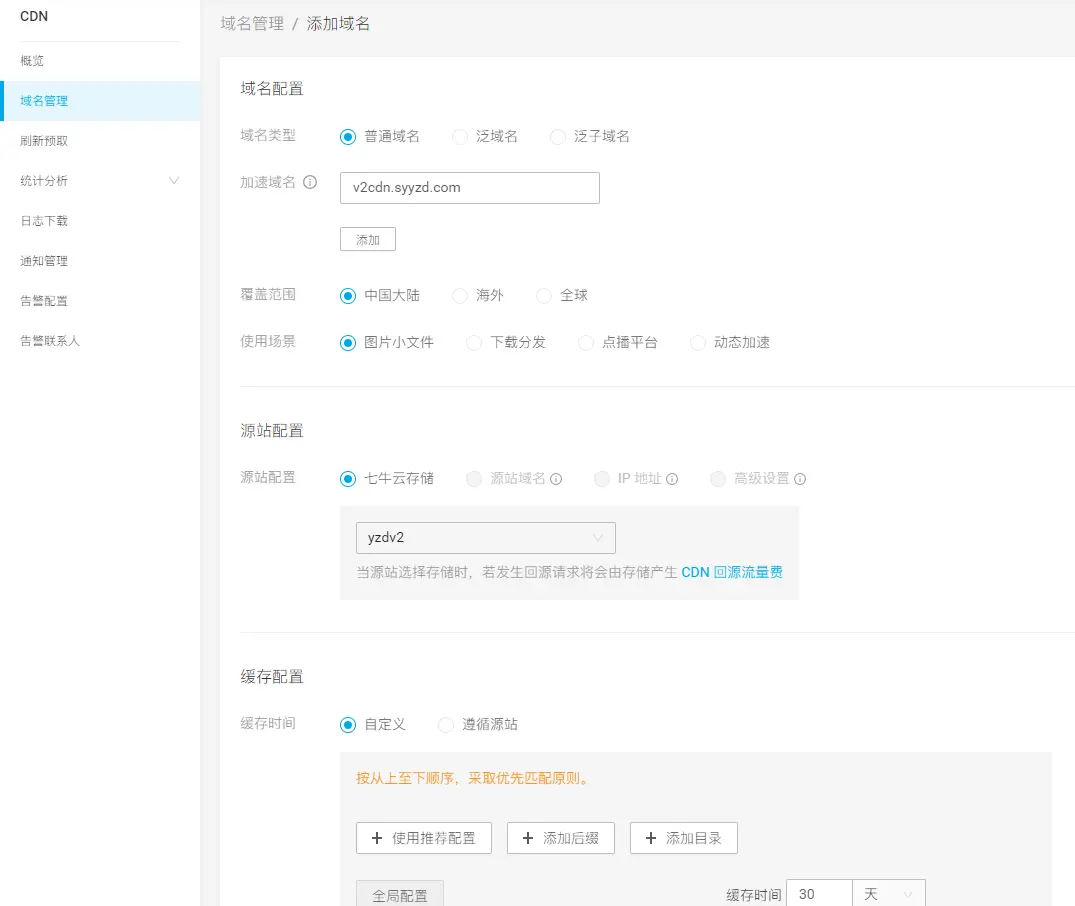This screenshot has width=1075, height=906.
Task: Click 域名管理 breadcrumb link
Action: pyautogui.click(x=252, y=23)
